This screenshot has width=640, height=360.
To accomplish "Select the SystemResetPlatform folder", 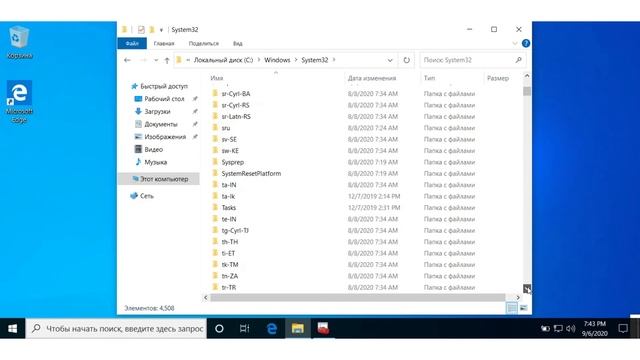I will 251,173.
